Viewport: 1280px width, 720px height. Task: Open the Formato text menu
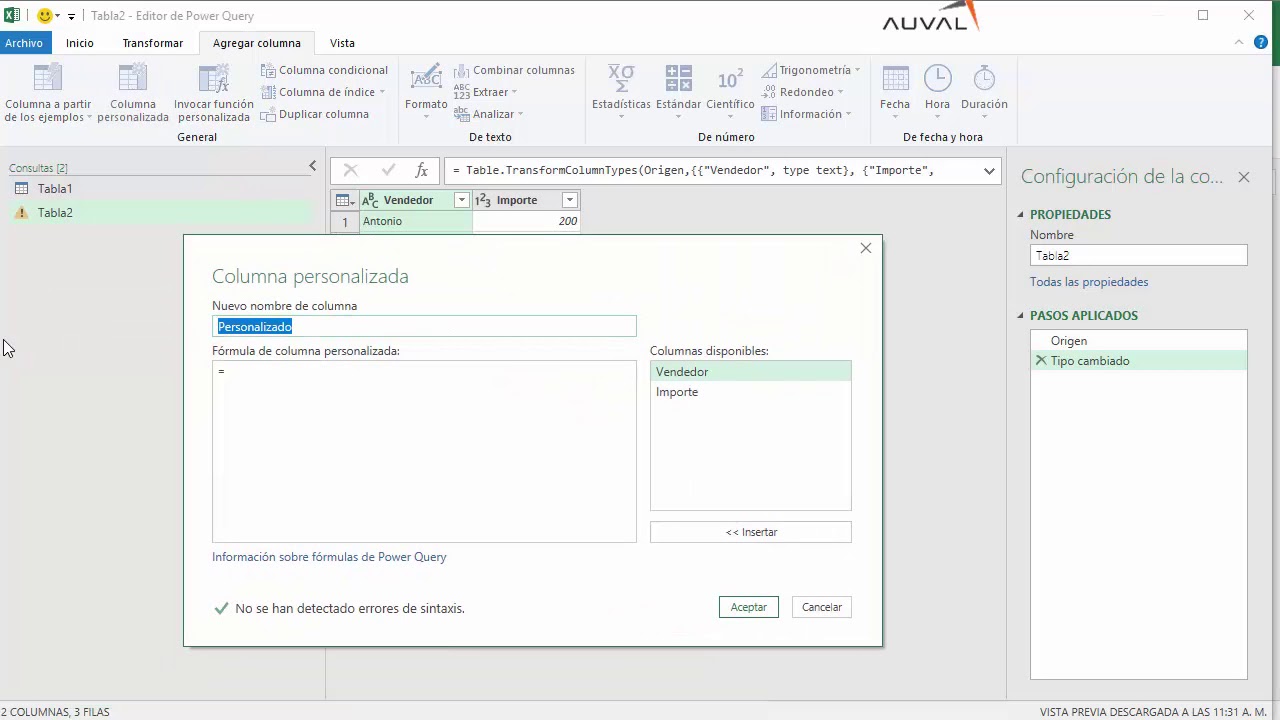(426, 92)
